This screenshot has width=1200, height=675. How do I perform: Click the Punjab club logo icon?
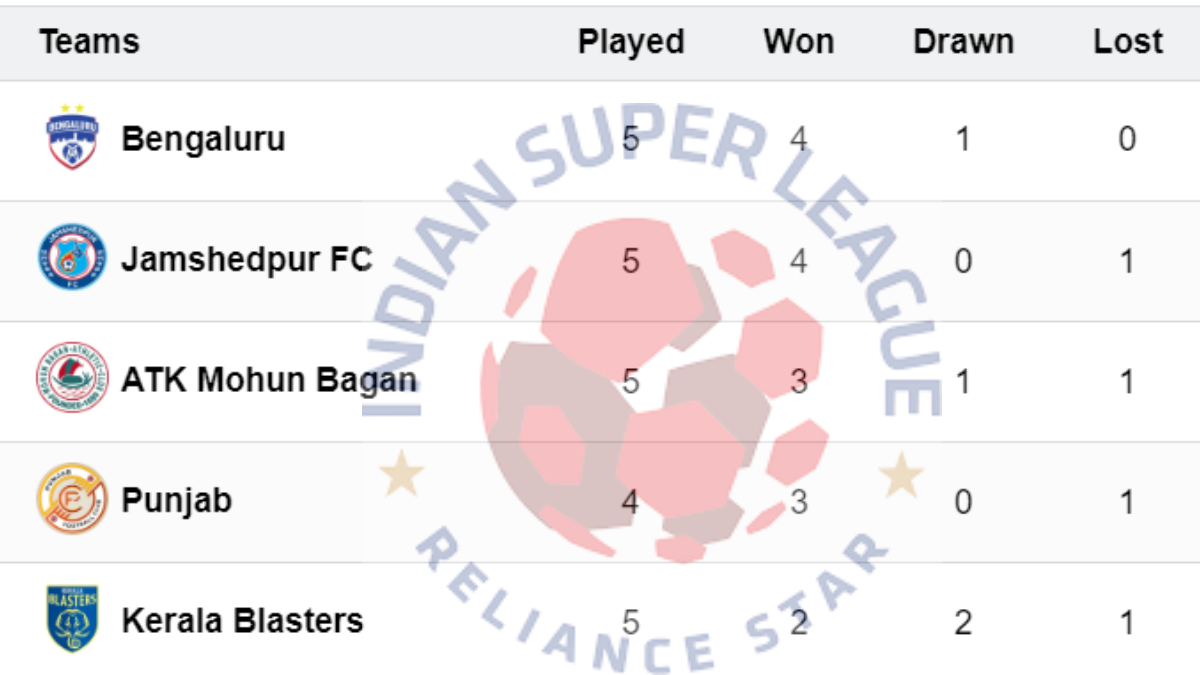[72, 498]
